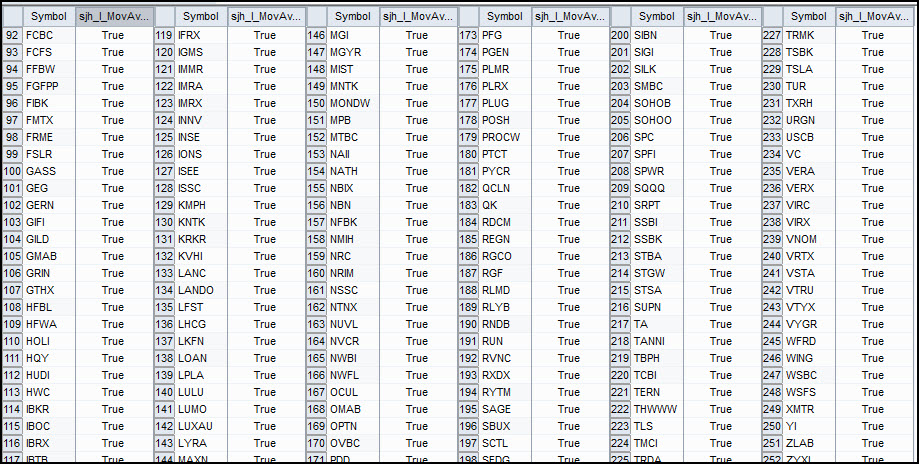Select the FCFS symbol cell
This screenshot has height=464, width=919.
(49, 52)
